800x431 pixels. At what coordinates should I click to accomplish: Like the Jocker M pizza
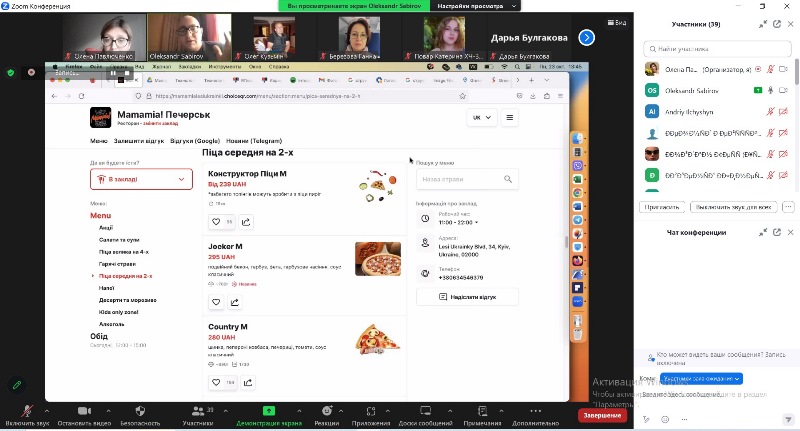pyautogui.click(x=216, y=302)
